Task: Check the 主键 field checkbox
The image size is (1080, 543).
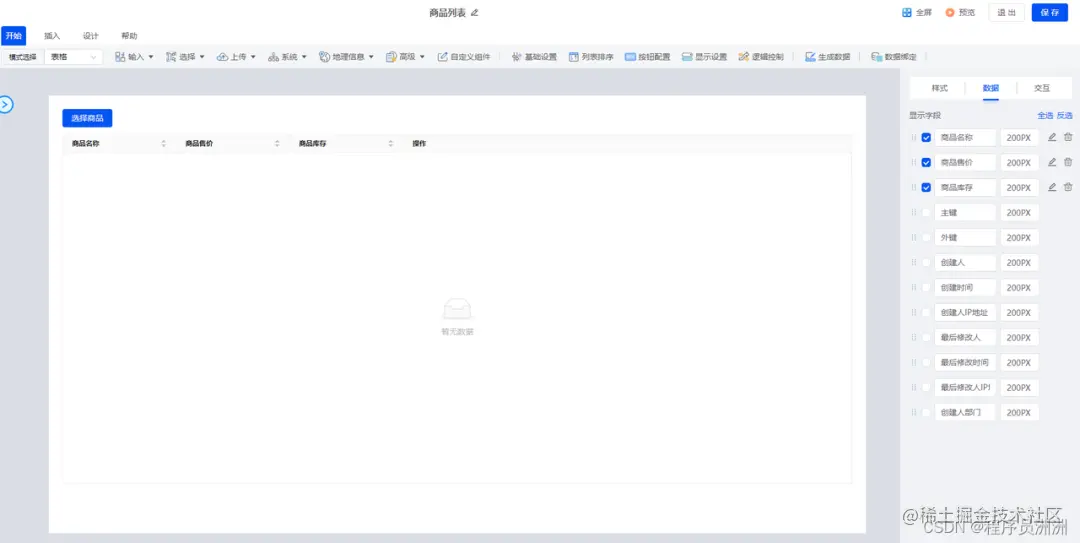Action: click(926, 212)
